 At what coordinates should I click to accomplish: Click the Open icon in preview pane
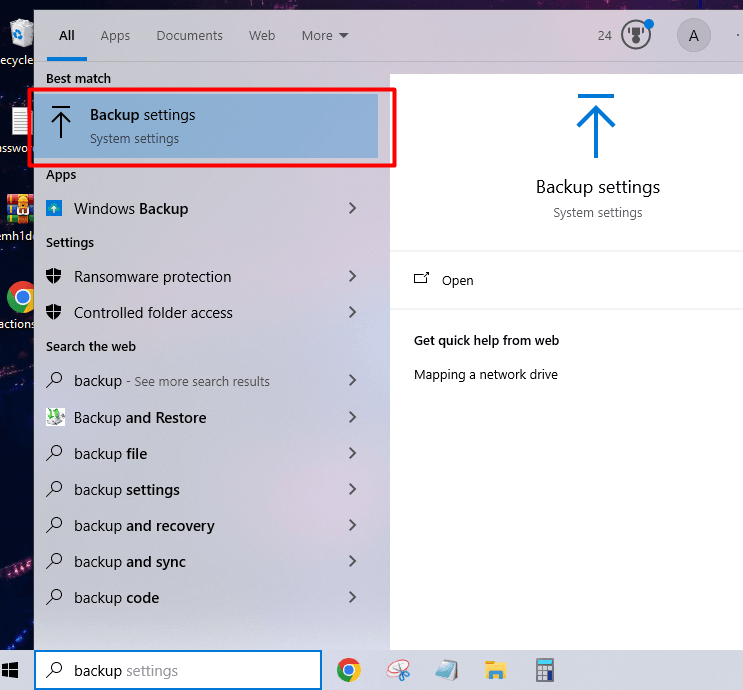421,278
